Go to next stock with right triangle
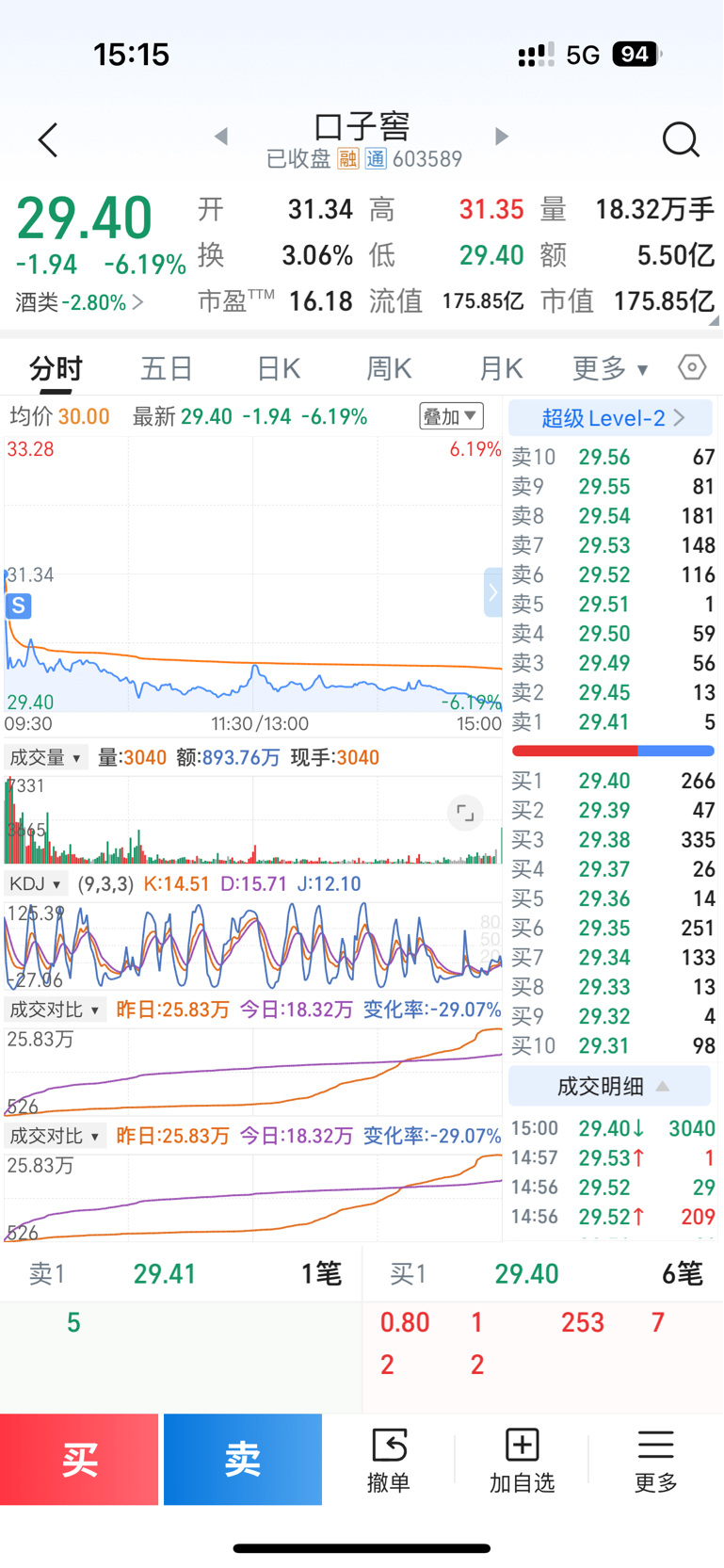The image size is (724, 1568). [x=502, y=137]
